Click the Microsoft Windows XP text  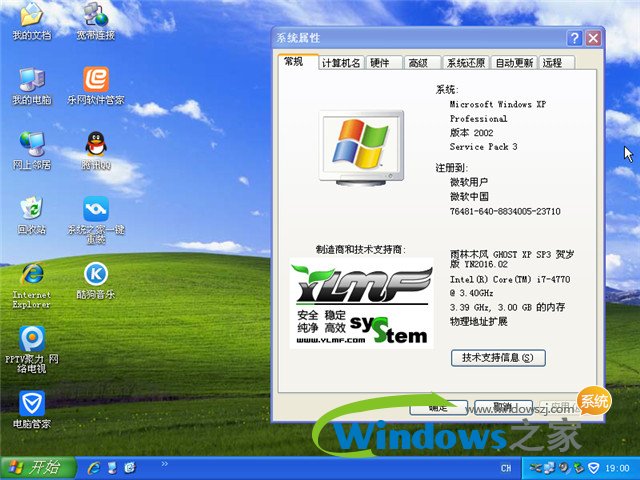pos(498,104)
